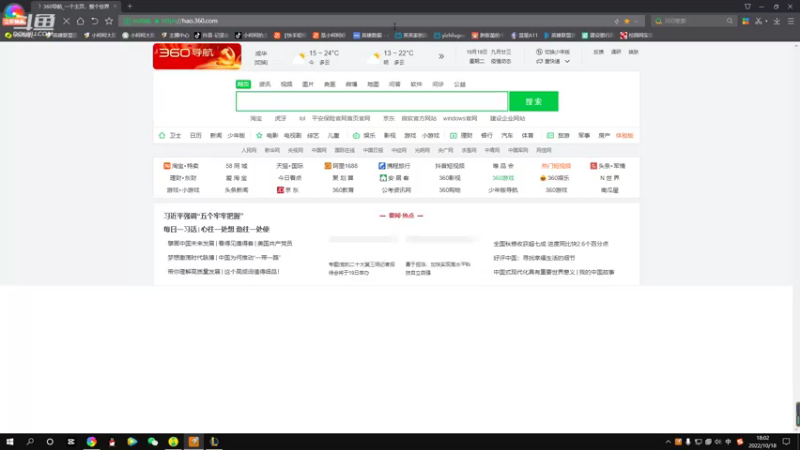Click the favorites star outline icon
The image size is (800, 450).
point(109,21)
